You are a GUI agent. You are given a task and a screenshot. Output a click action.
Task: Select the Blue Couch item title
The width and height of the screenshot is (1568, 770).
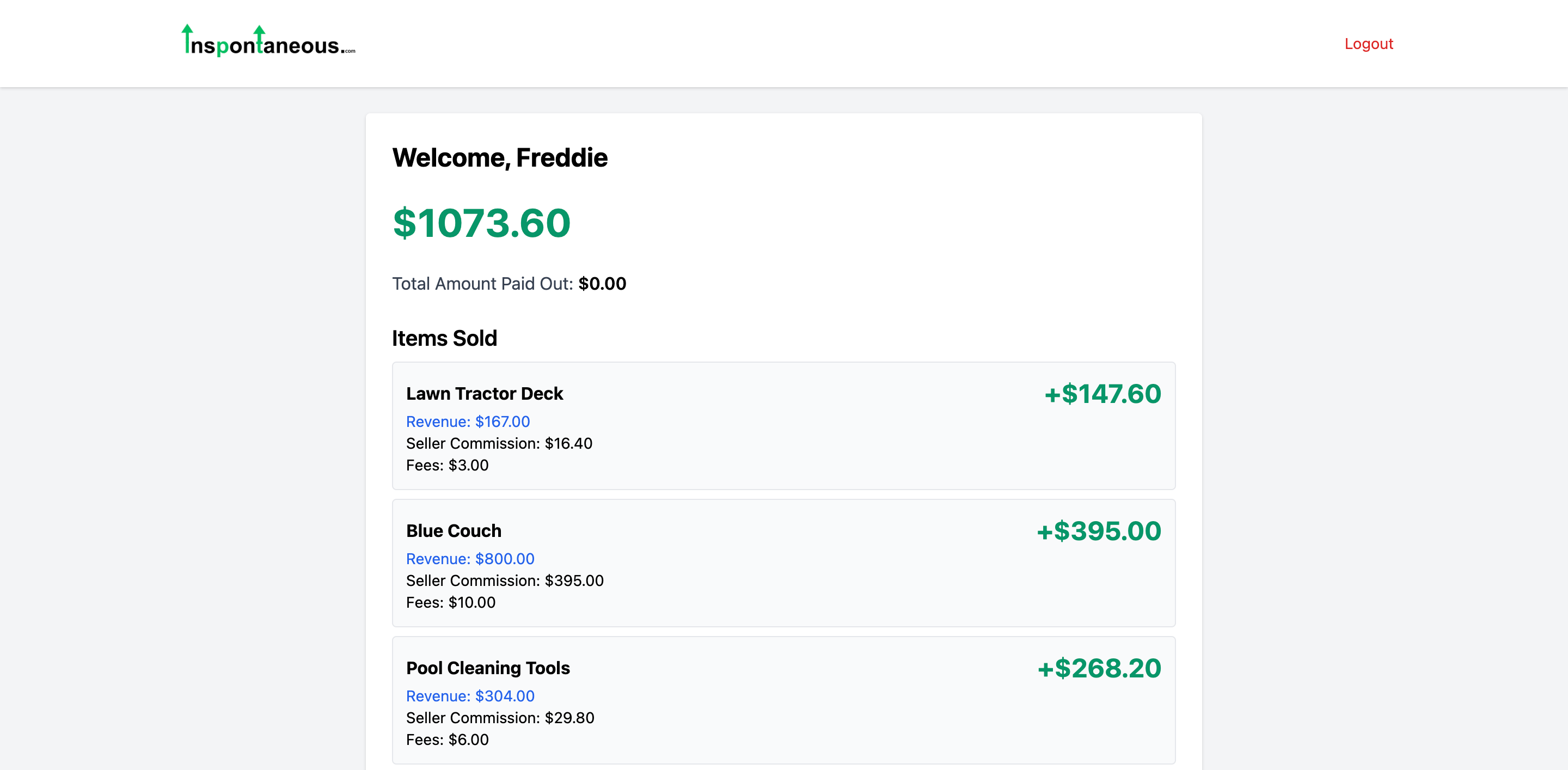click(454, 531)
